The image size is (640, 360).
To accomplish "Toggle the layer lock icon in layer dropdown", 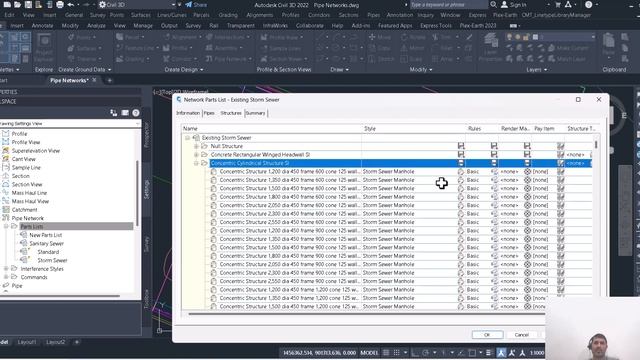I will click(x=527, y=37).
